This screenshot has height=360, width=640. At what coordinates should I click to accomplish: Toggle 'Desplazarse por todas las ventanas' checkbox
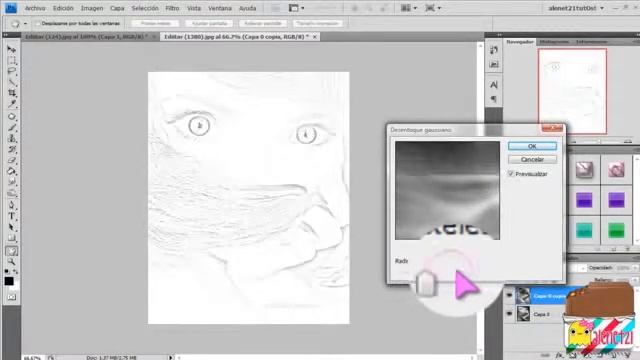click(x=38, y=24)
